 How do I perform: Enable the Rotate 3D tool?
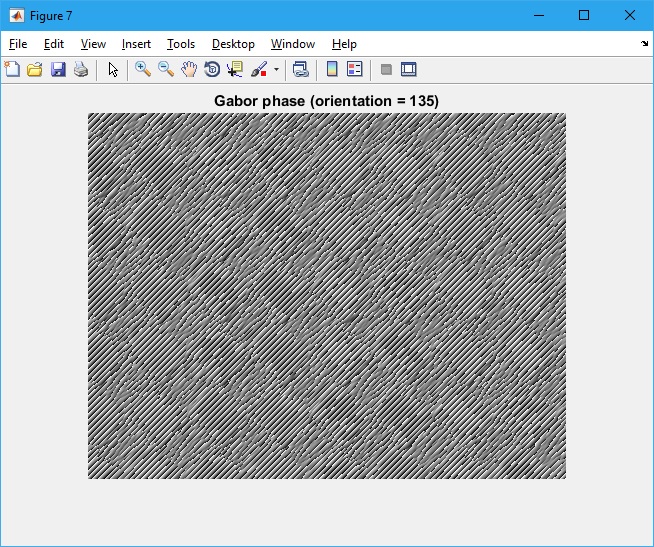212,69
